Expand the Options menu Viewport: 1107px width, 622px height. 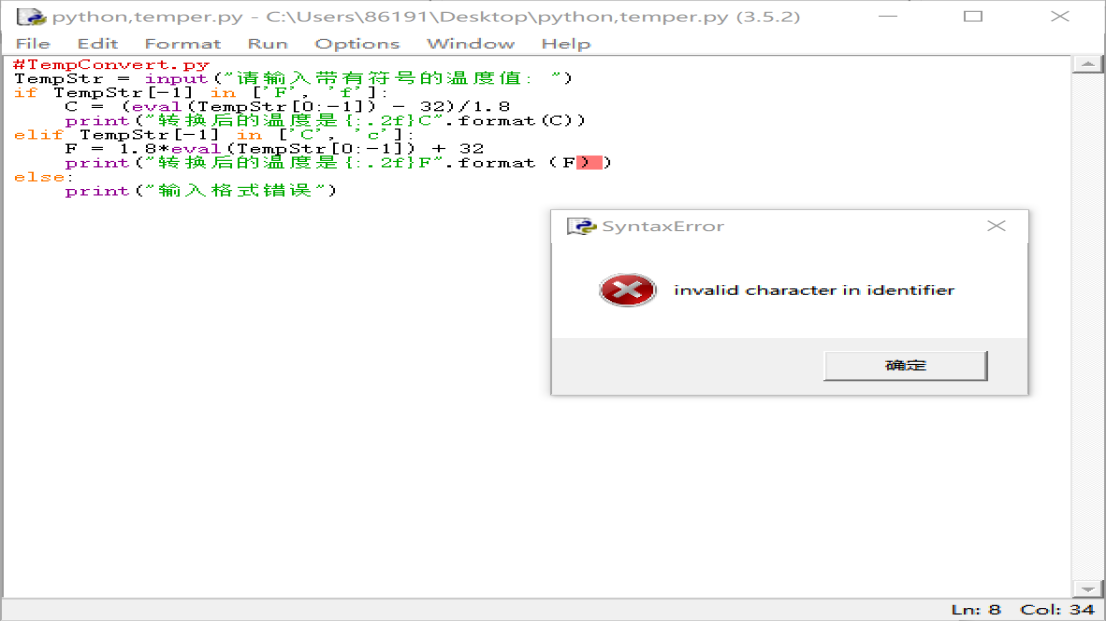coord(357,44)
